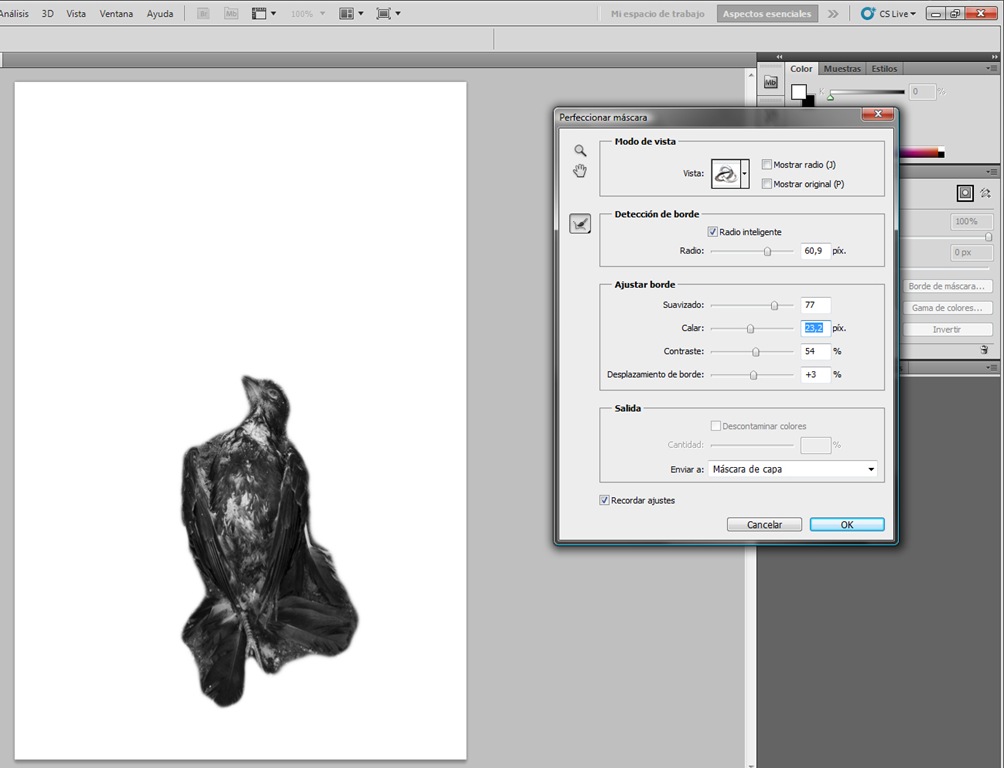
Task: Open the Vista preview mode dropdown
Action: pyautogui.click(x=745, y=174)
